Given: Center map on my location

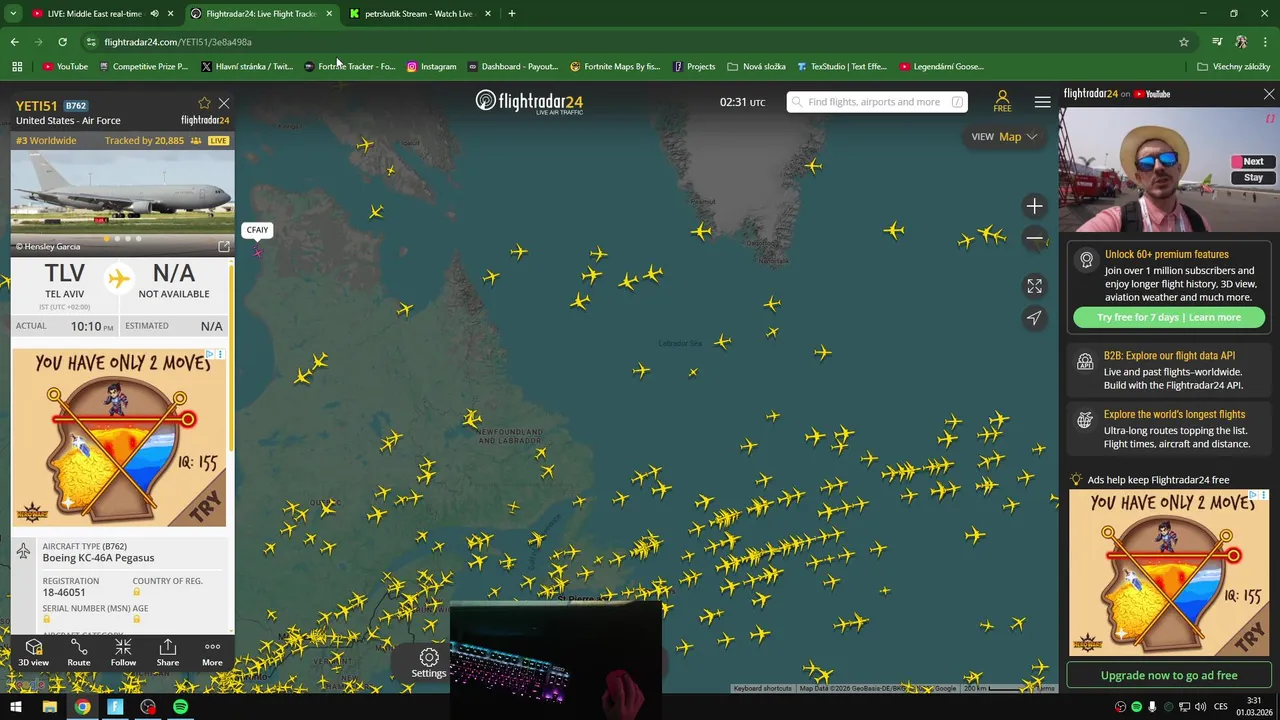Looking at the screenshot, I should pos(1034,318).
